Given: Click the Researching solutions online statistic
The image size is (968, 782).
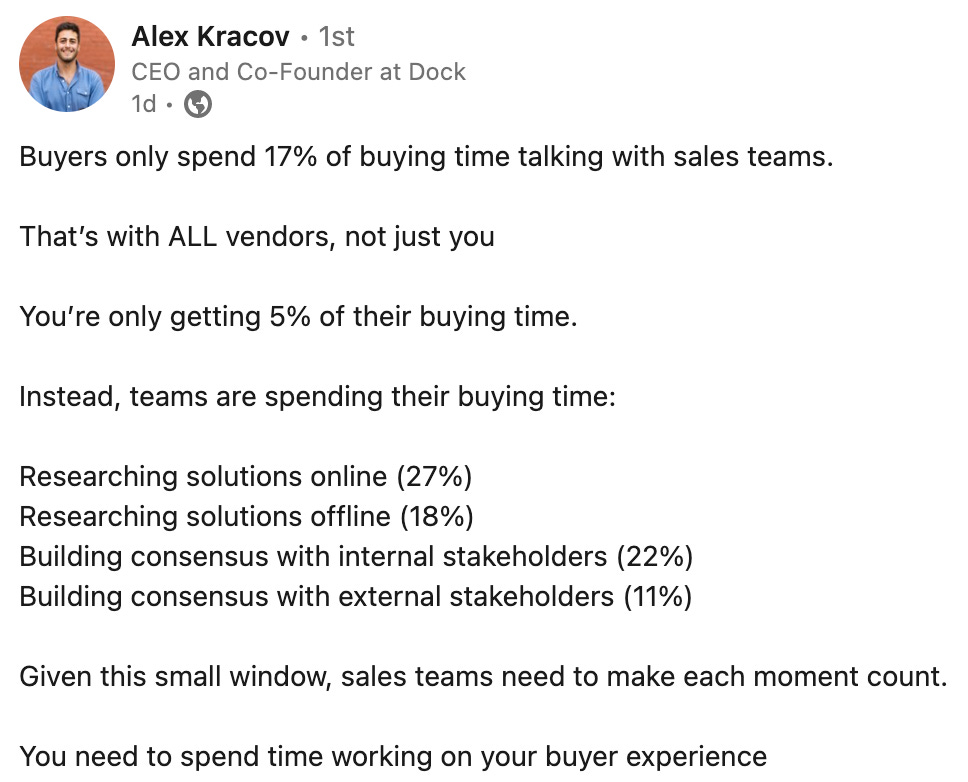Looking at the screenshot, I should 246,477.
